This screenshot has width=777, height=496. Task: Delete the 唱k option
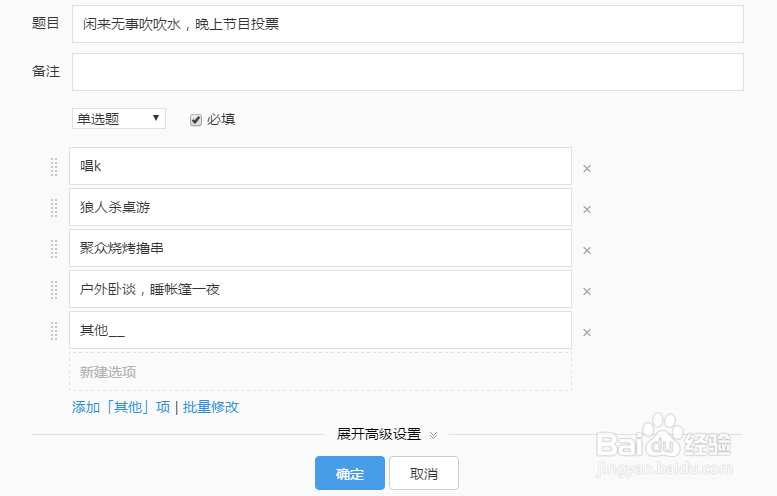point(587,168)
